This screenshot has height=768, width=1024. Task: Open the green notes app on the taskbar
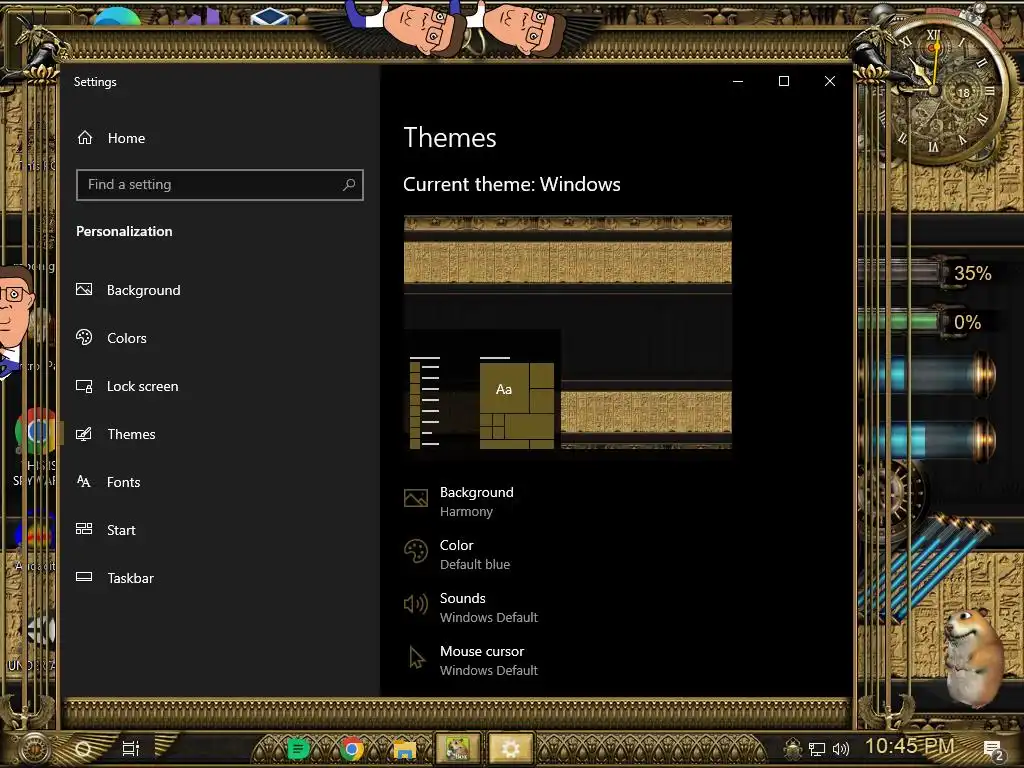[298, 748]
